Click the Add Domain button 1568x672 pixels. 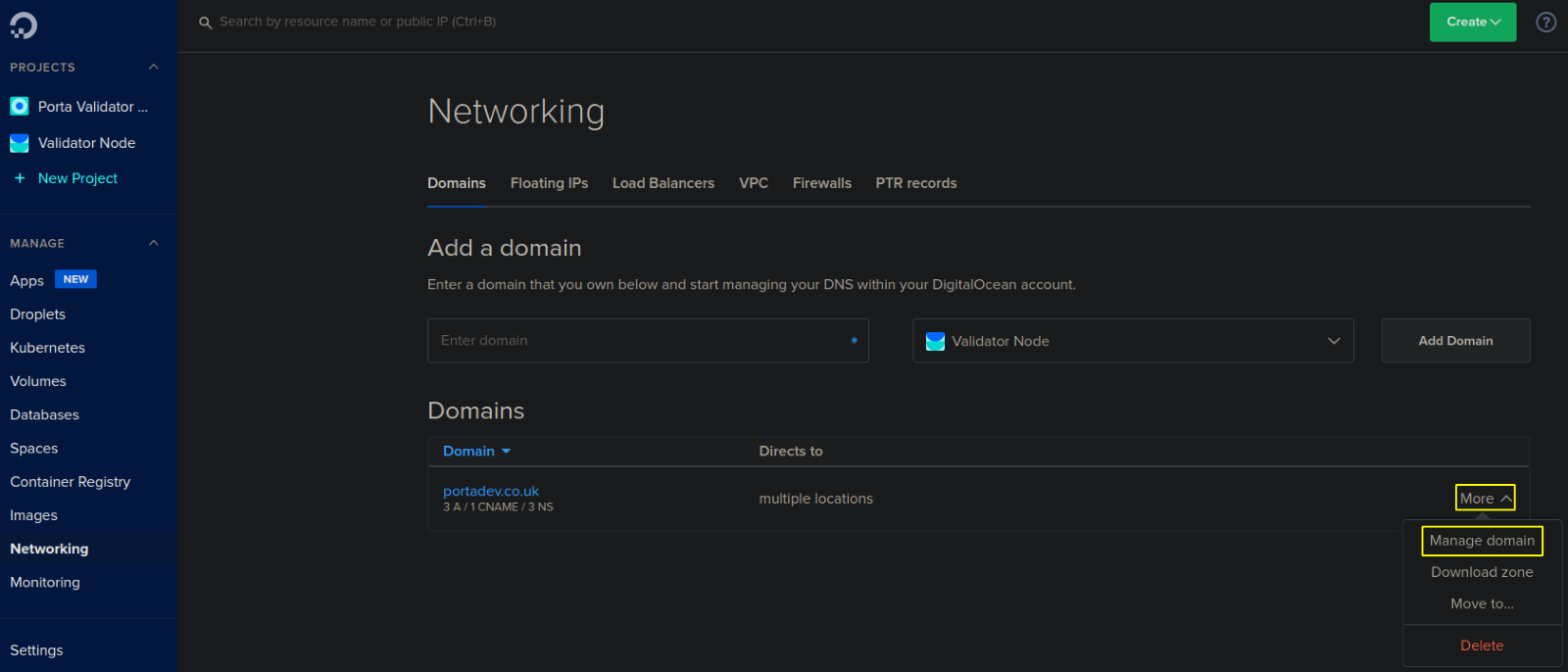click(1455, 341)
